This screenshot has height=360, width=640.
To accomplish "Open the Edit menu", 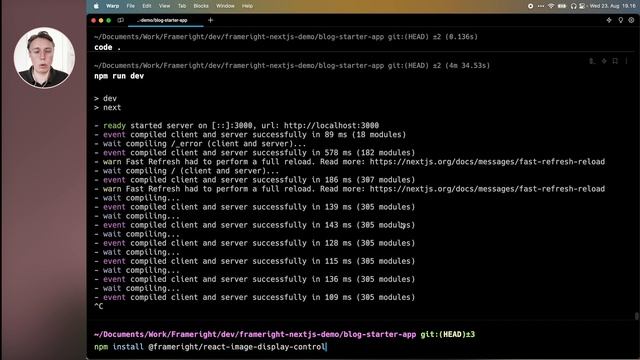I will coord(147,6).
